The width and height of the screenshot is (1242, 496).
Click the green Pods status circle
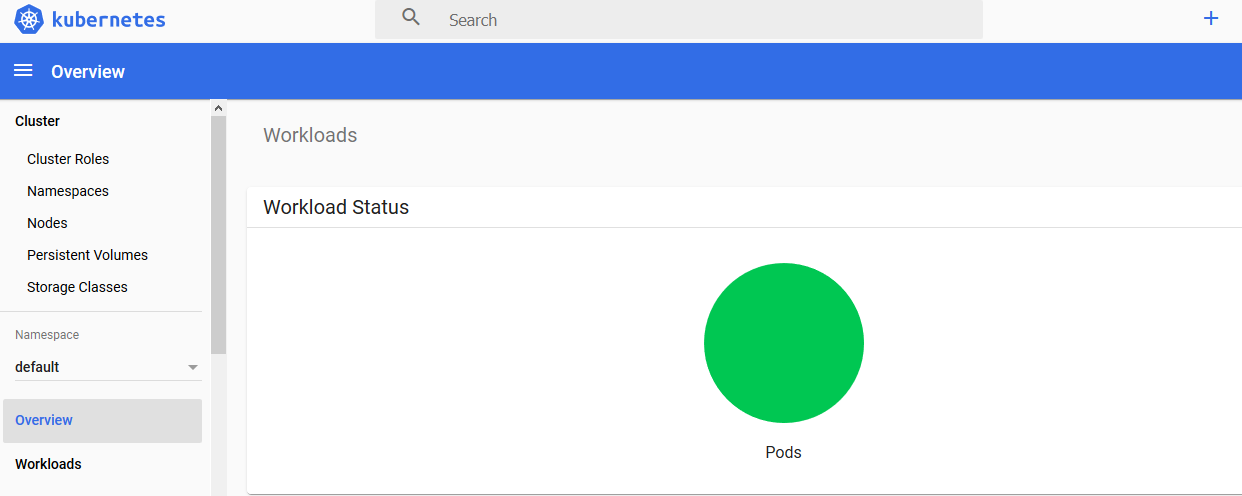tap(784, 343)
